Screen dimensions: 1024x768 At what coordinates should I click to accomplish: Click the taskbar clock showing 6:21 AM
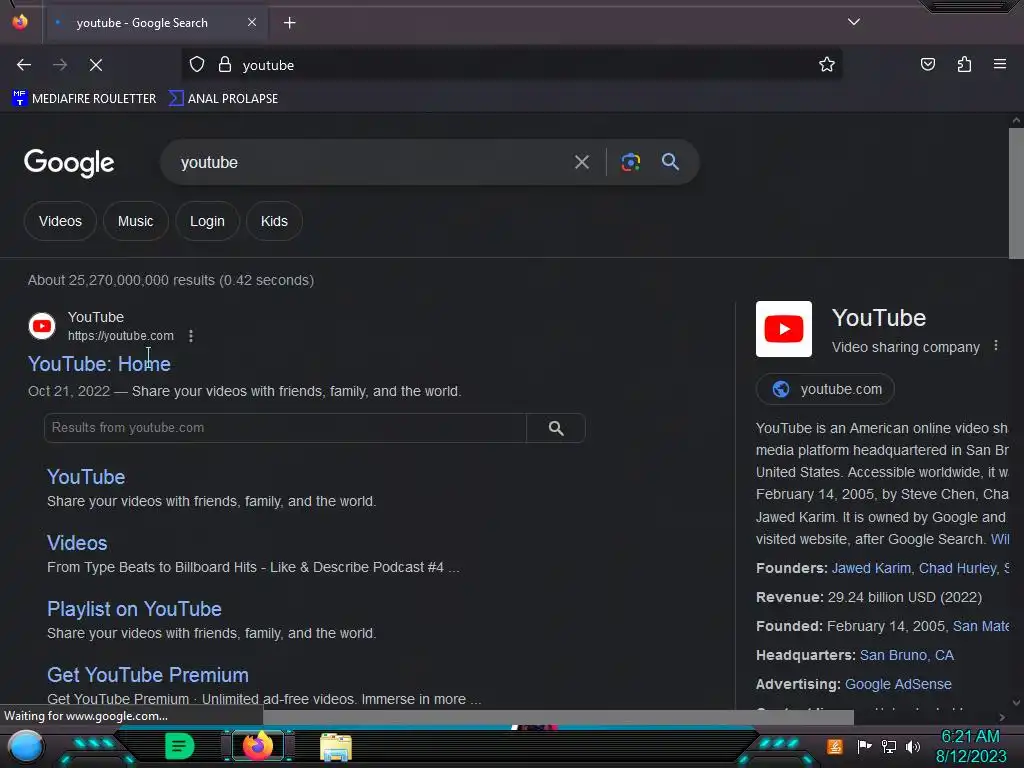[970, 746]
